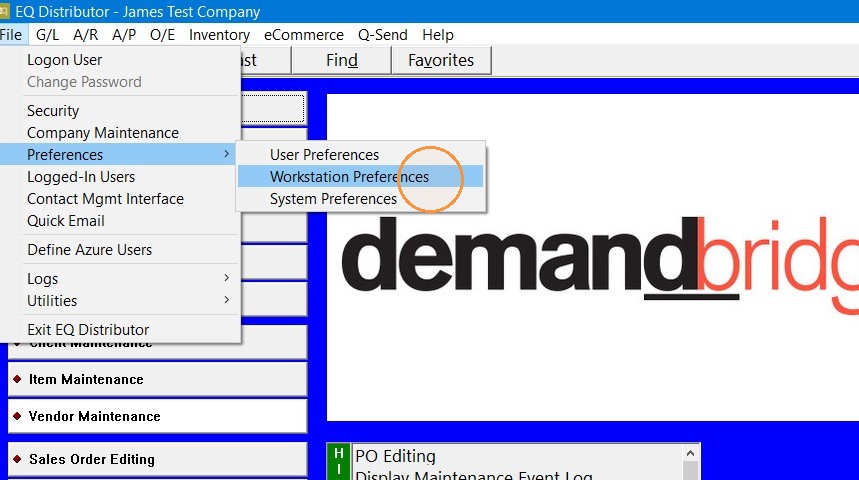Select Workstation Preferences in submenu
This screenshot has width=859, height=480.
point(360,176)
